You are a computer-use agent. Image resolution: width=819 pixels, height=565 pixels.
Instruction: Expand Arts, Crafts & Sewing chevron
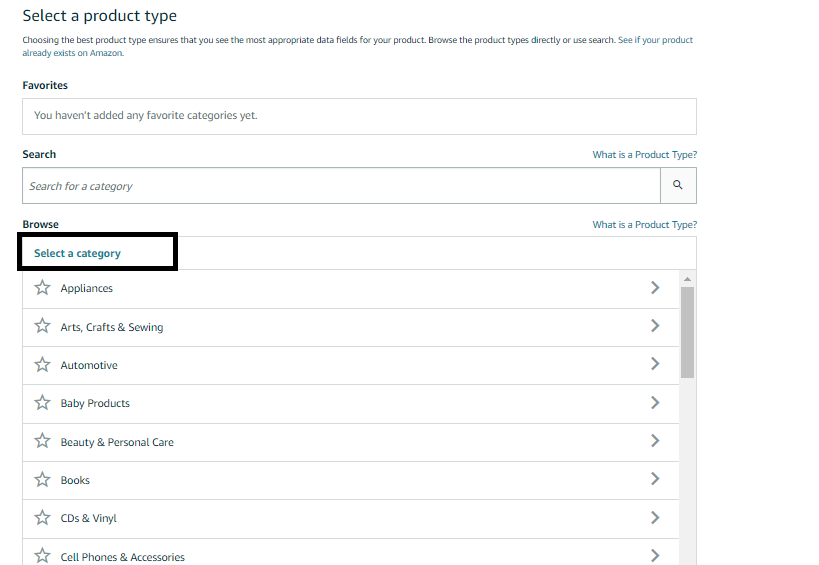[x=655, y=326]
